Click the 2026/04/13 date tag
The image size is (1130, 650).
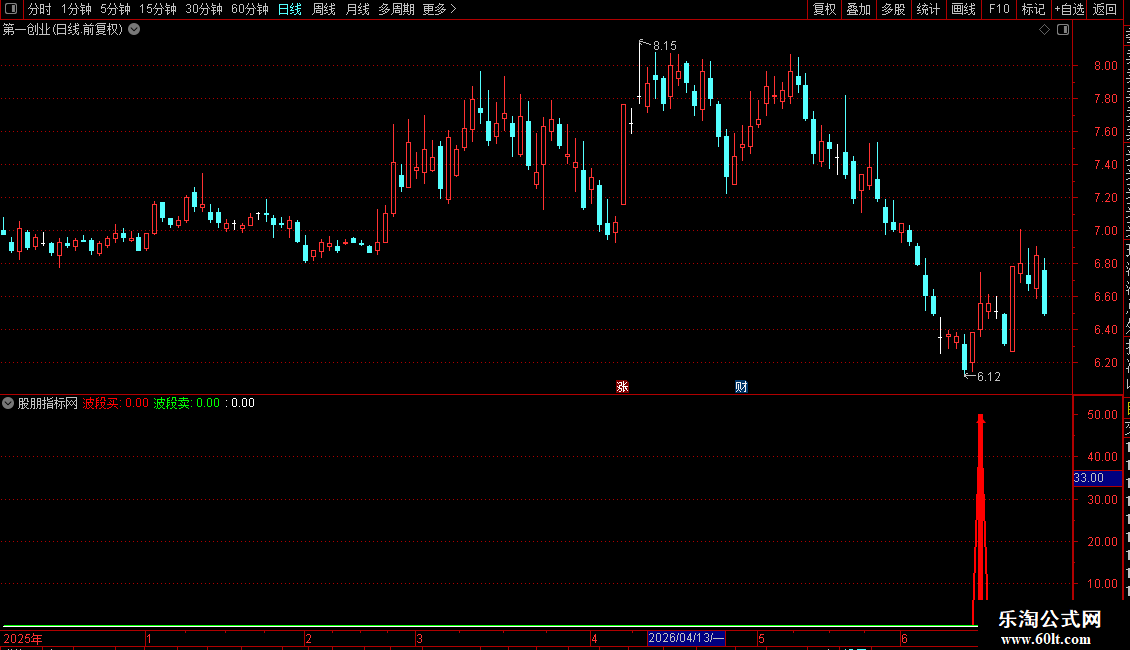coord(686,638)
